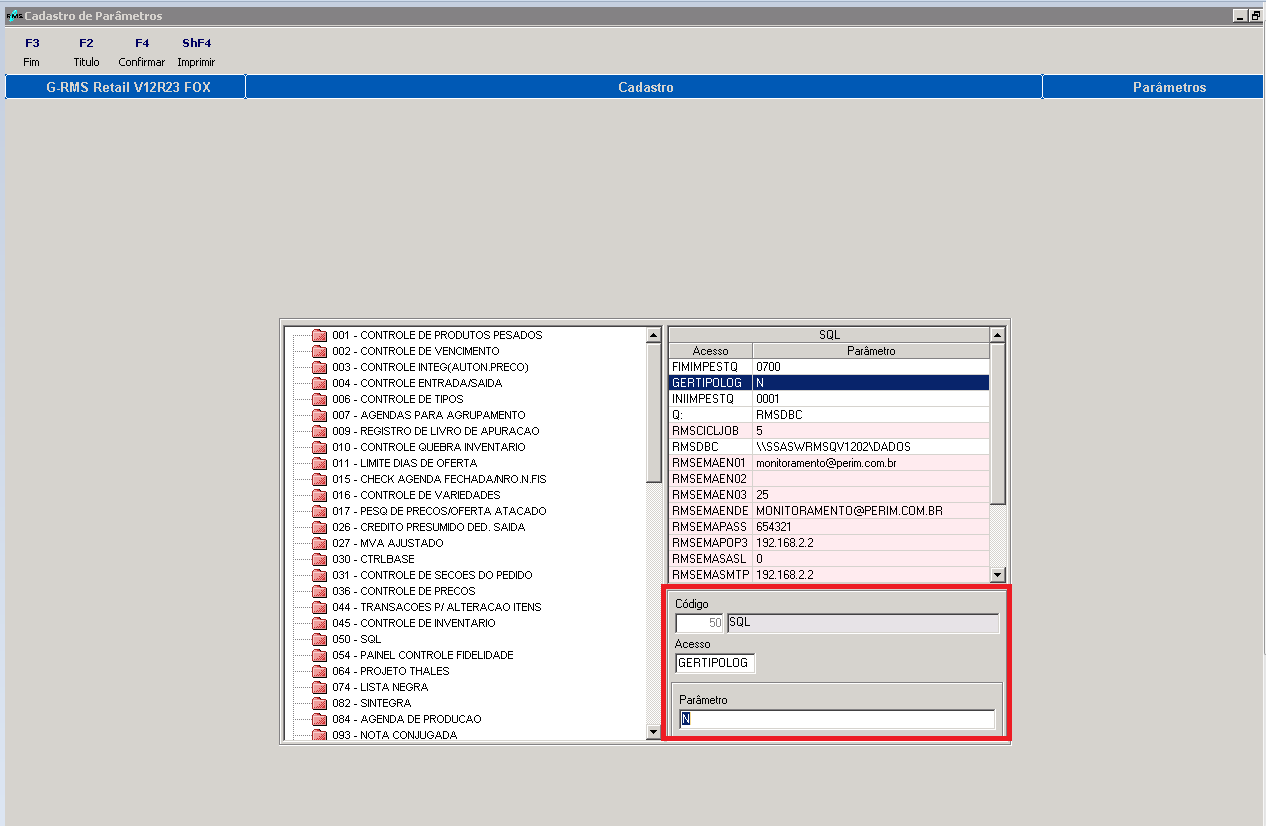Select the RMSDBC access cell

tap(710, 447)
